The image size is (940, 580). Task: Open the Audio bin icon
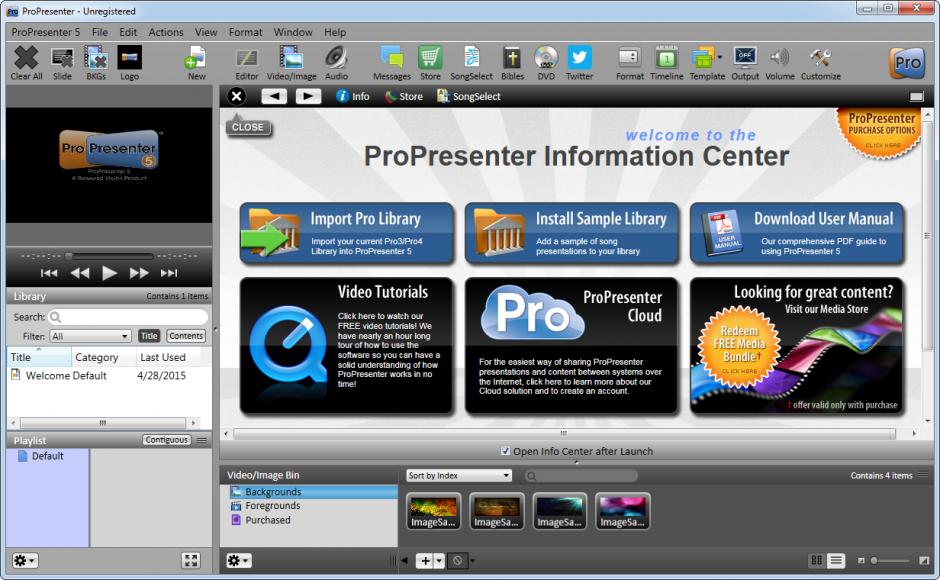336,63
